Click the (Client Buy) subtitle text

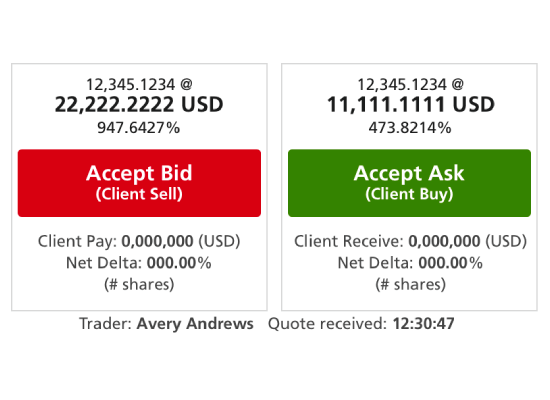point(409,194)
